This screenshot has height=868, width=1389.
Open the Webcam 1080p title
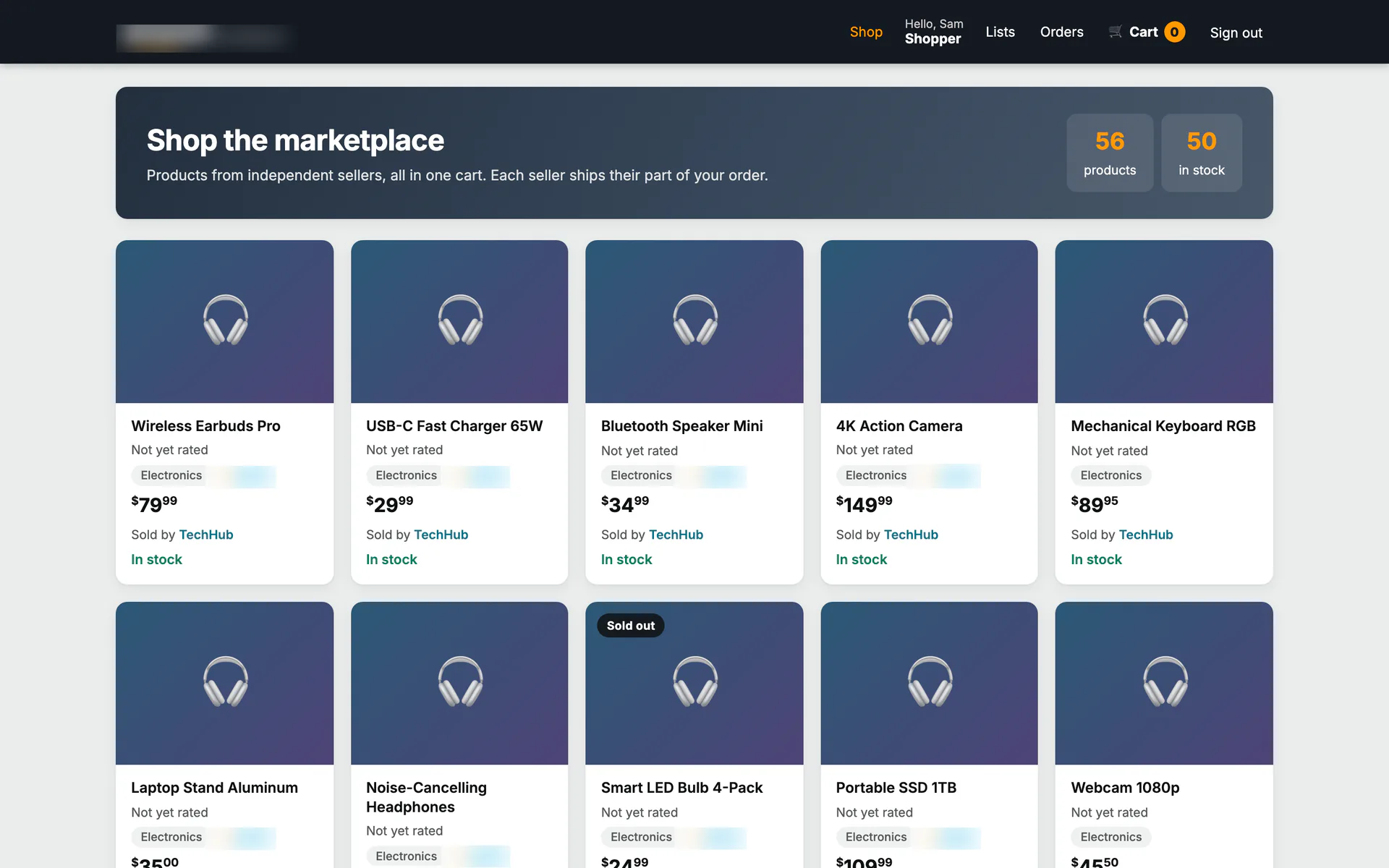(1125, 788)
